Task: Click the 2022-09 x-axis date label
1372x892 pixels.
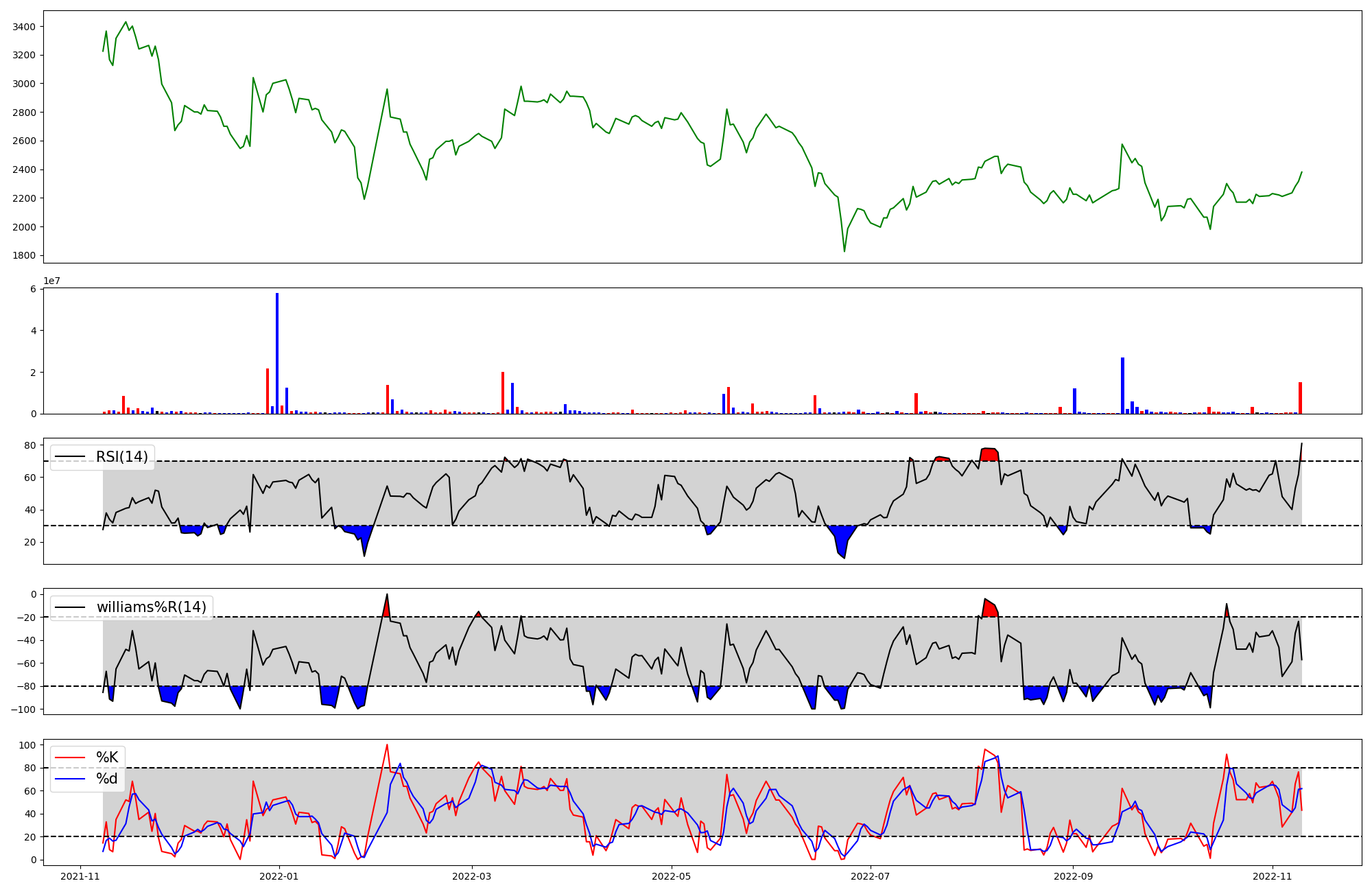Action: [1073, 876]
